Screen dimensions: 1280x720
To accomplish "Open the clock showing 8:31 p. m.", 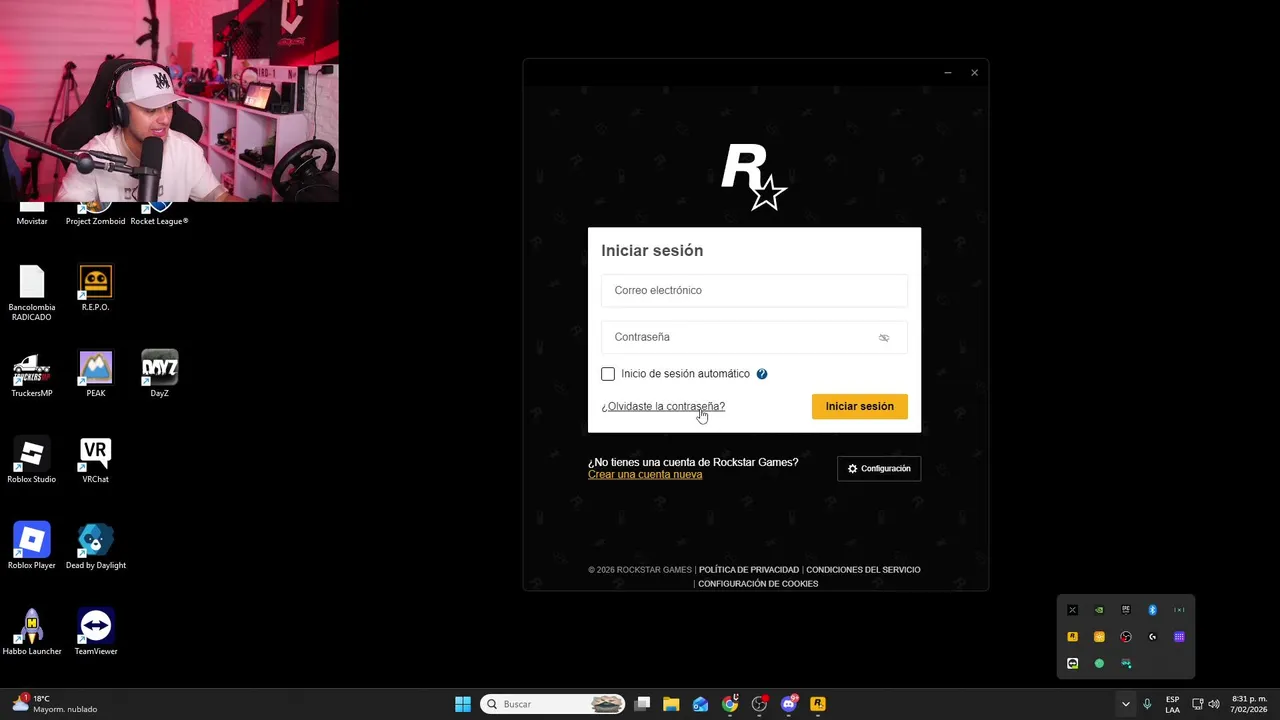I will 1249,704.
